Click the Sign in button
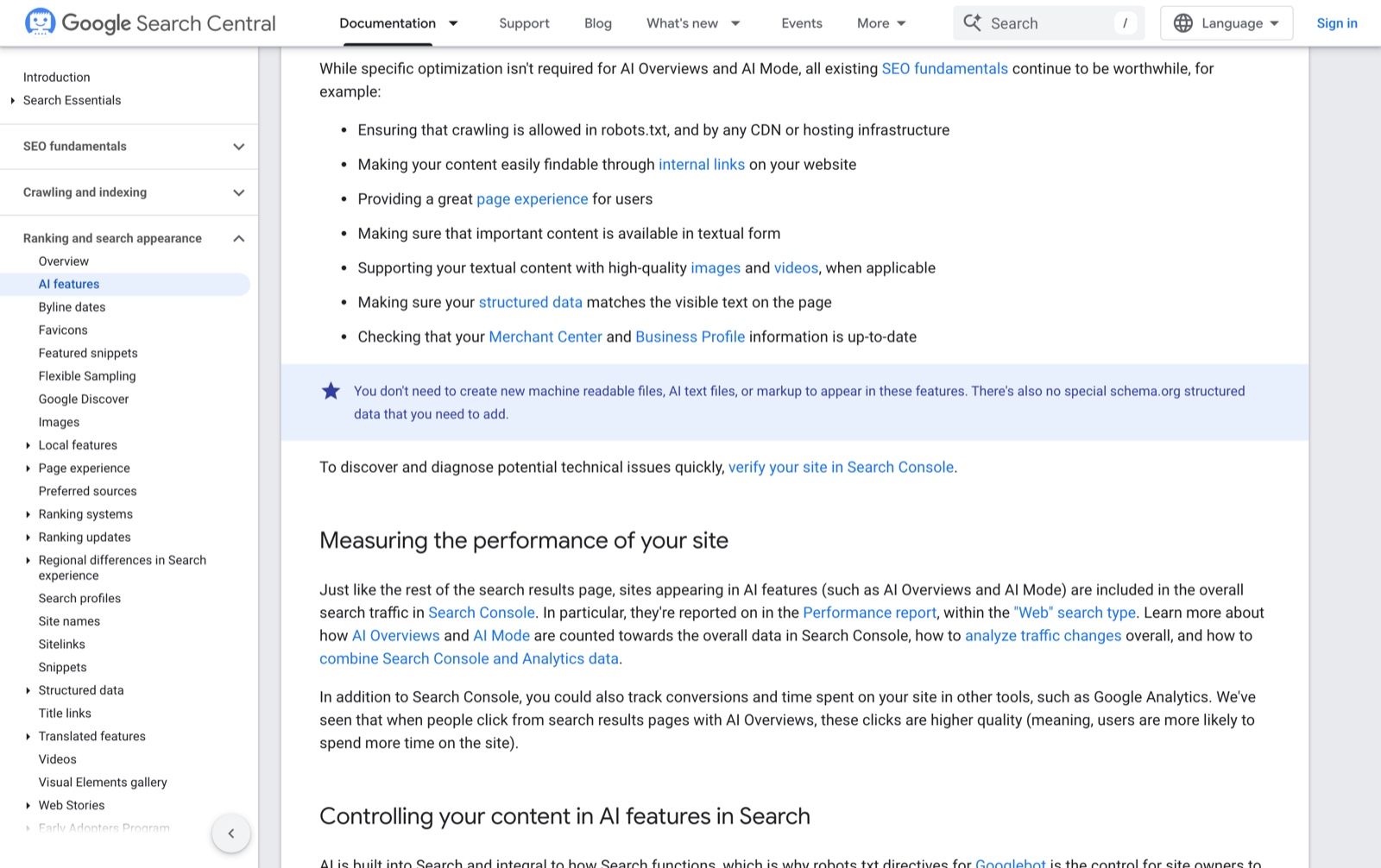The image size is (1381, 868). (1337, 23)
